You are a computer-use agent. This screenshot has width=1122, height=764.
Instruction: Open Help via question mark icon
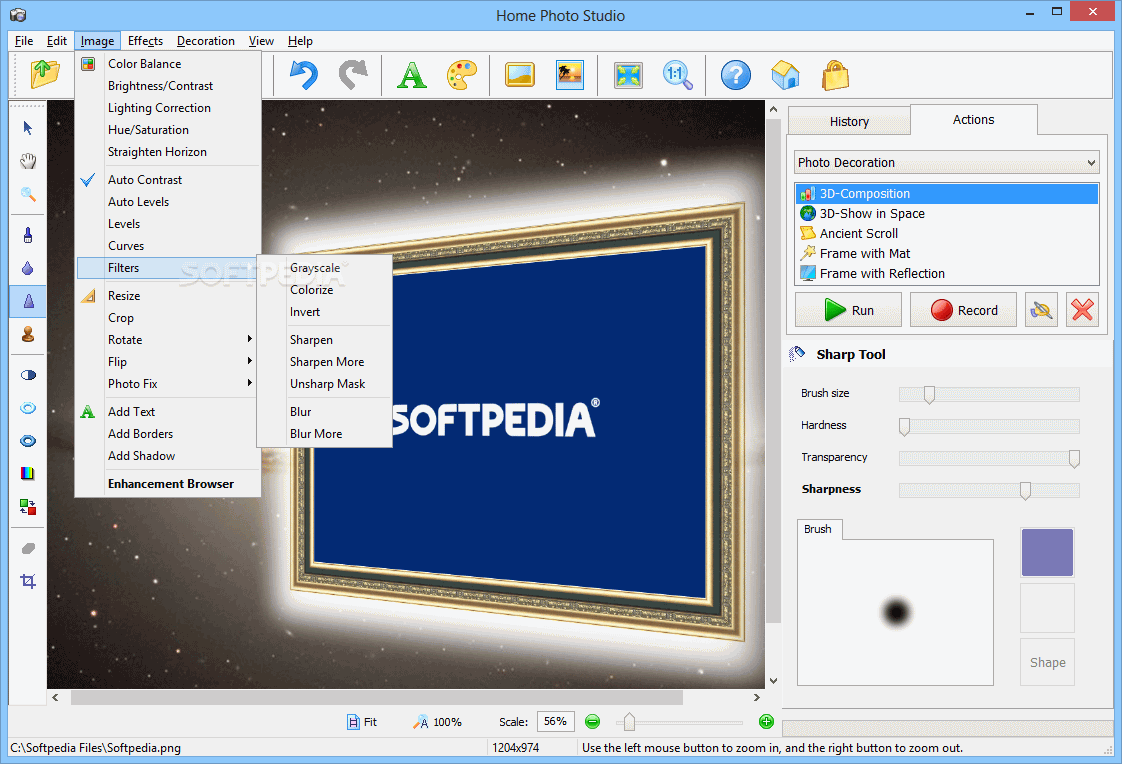pyautogui.click(x=736, y=74)
